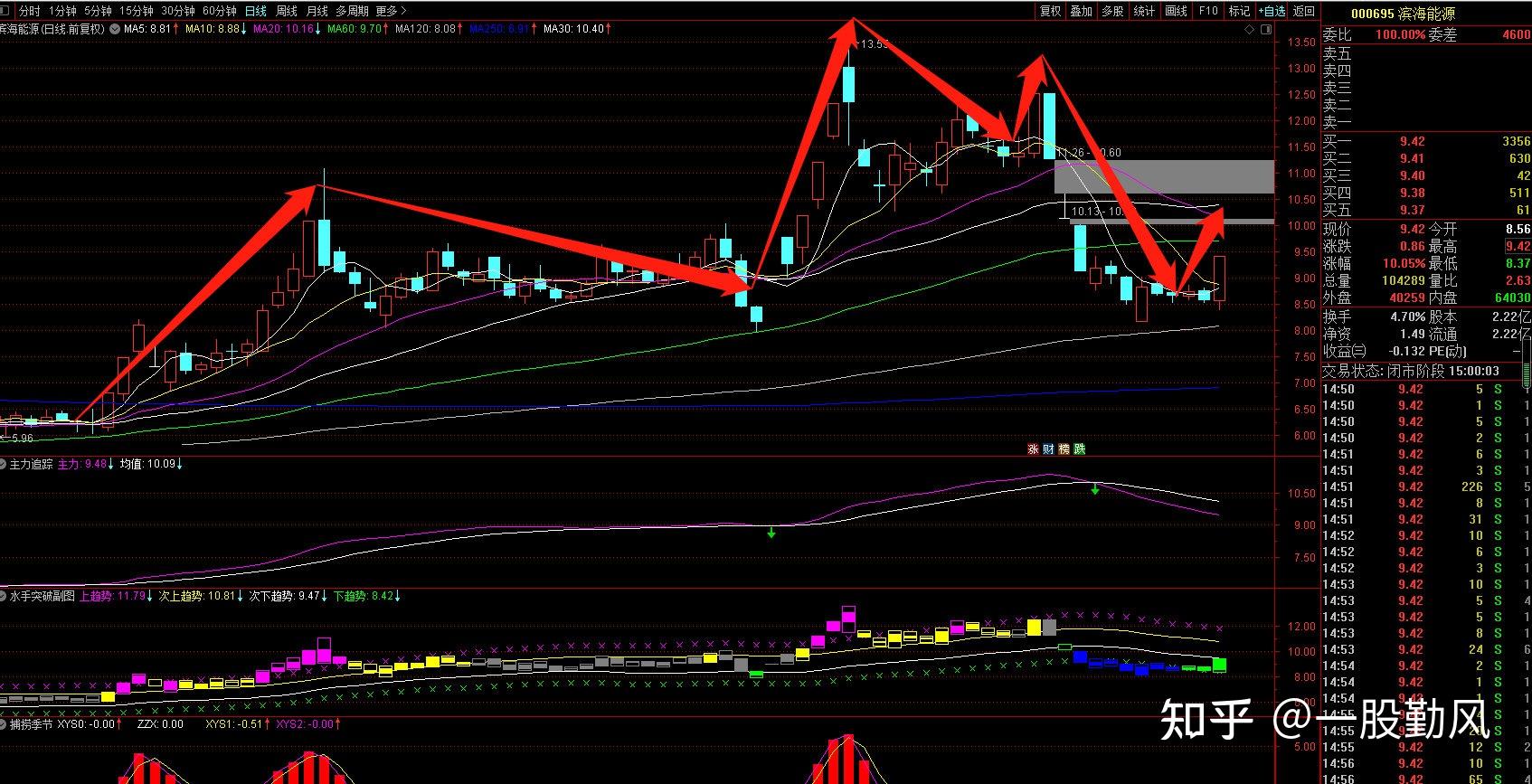Click the 交易状态 闭市阶段 status line
This screenshot has width=1532, height=784.
point(1412,371)
